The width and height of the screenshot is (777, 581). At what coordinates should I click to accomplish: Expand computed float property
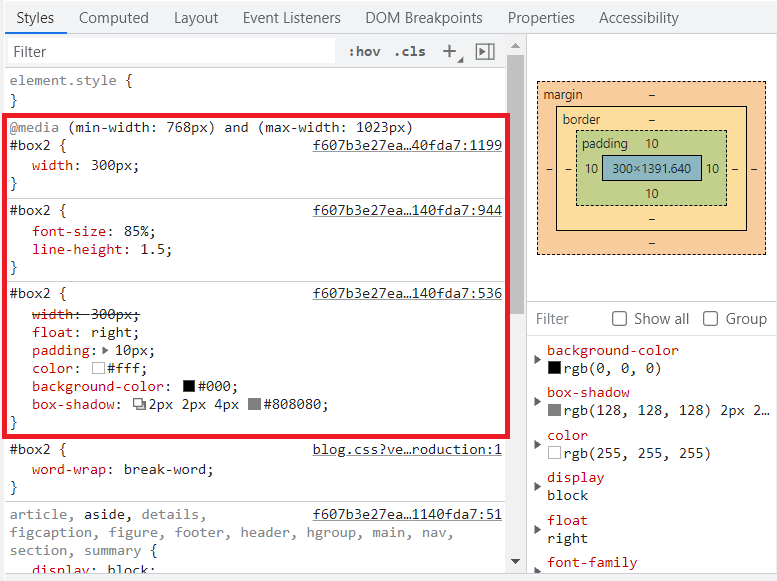[x=537, y=529]
